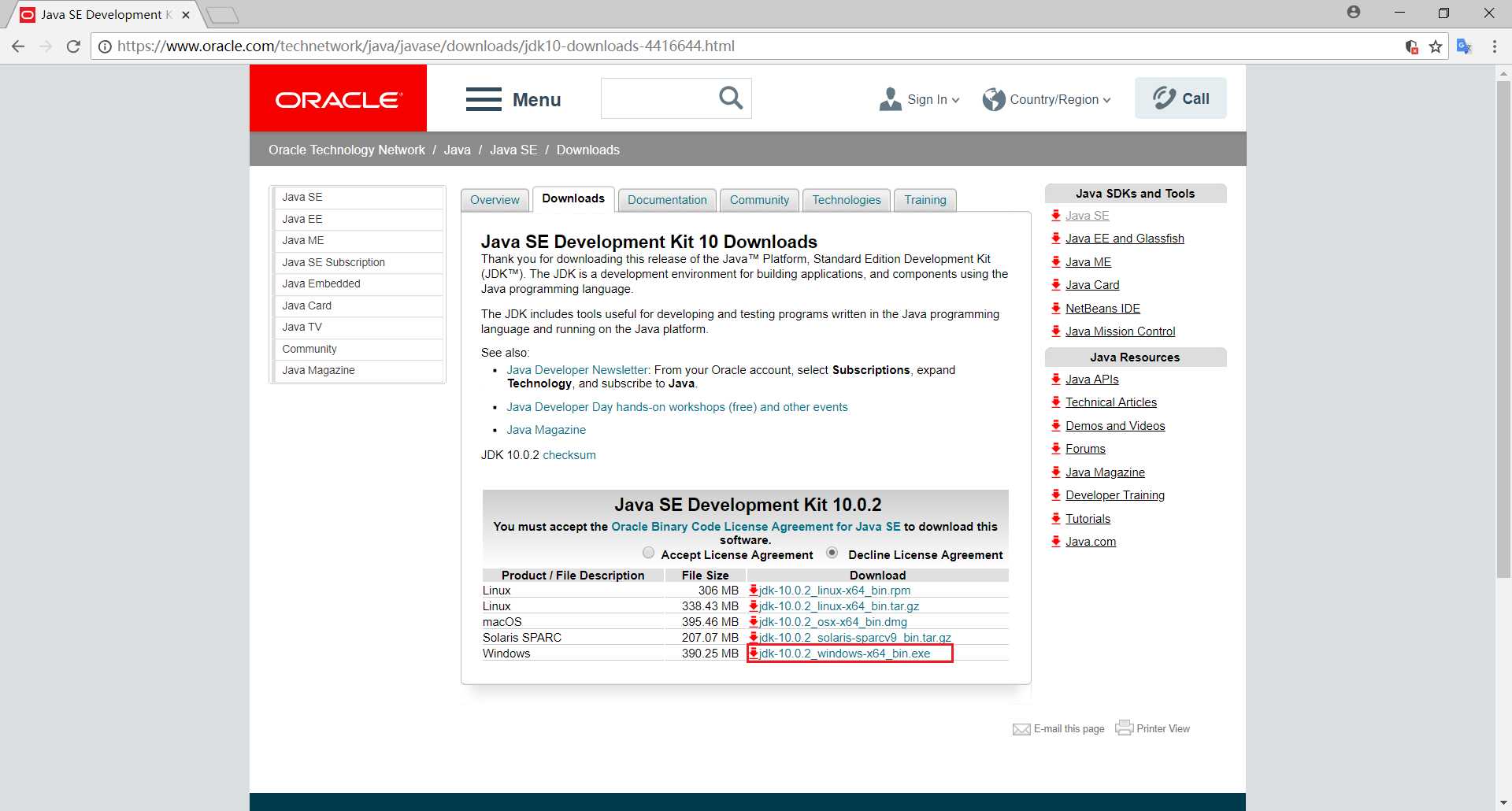Switch to the Technologies tab
The image size is (1512, 811).
coord(847,200)
